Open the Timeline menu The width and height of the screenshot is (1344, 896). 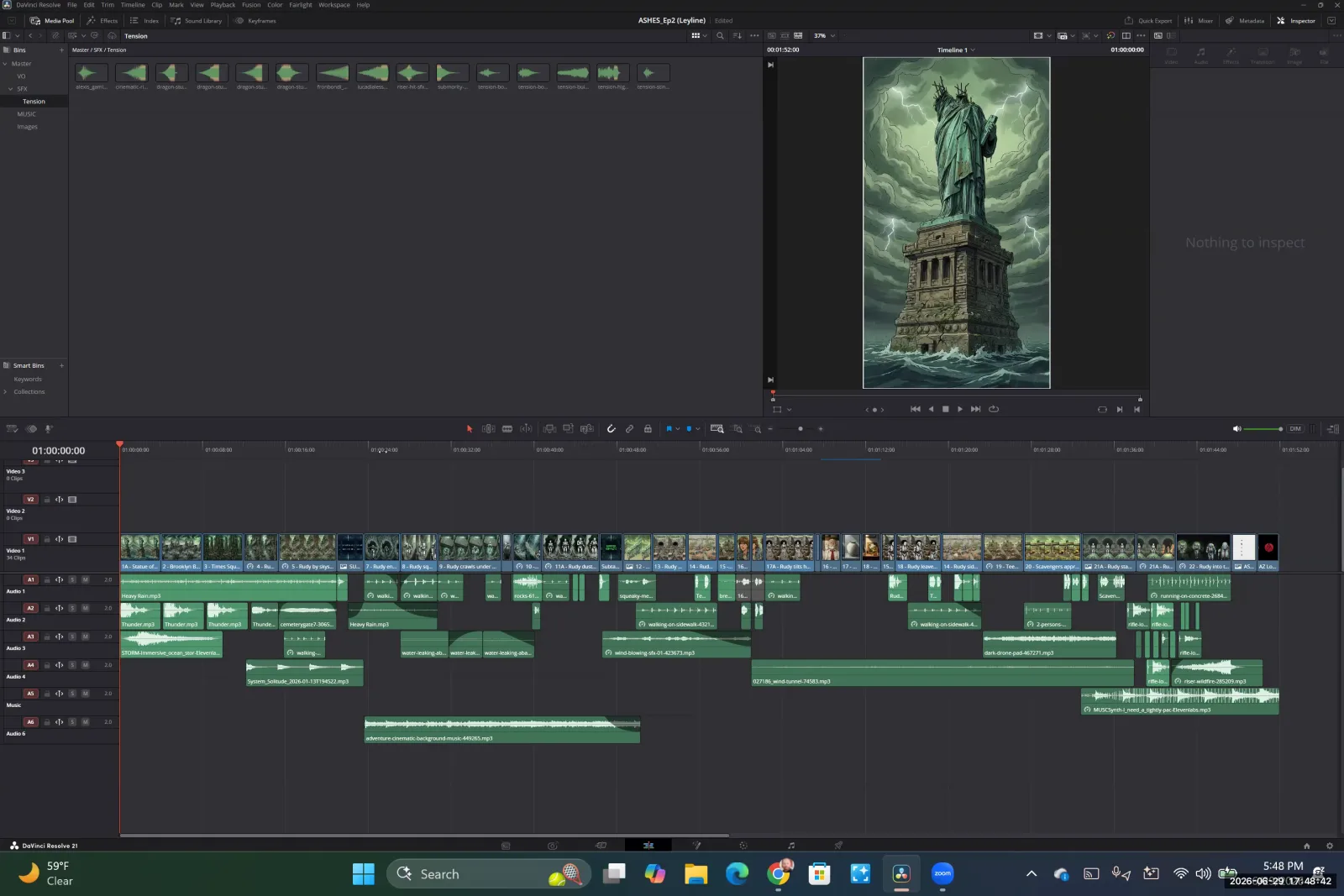tap(133, 5)
